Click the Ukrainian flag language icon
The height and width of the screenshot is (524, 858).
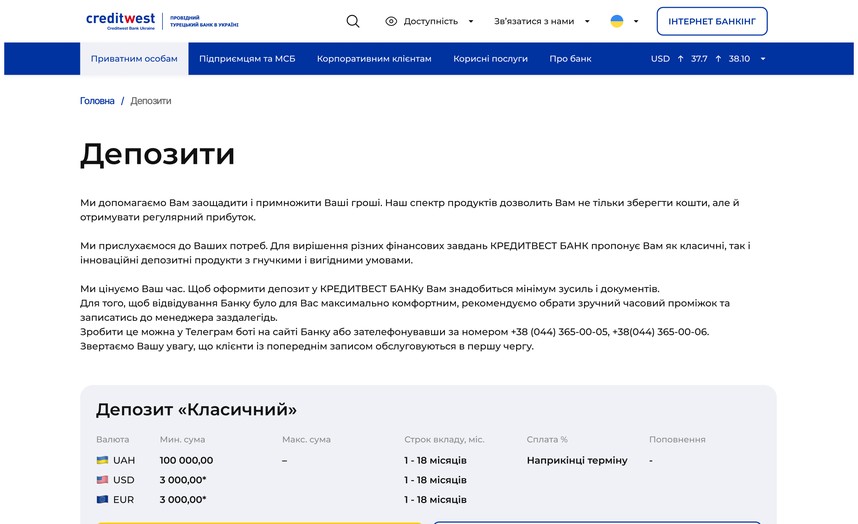[617, 21]
